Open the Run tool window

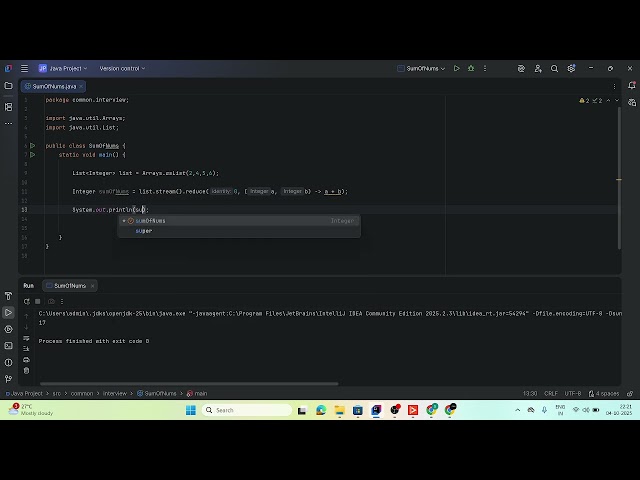pos(8,313)
